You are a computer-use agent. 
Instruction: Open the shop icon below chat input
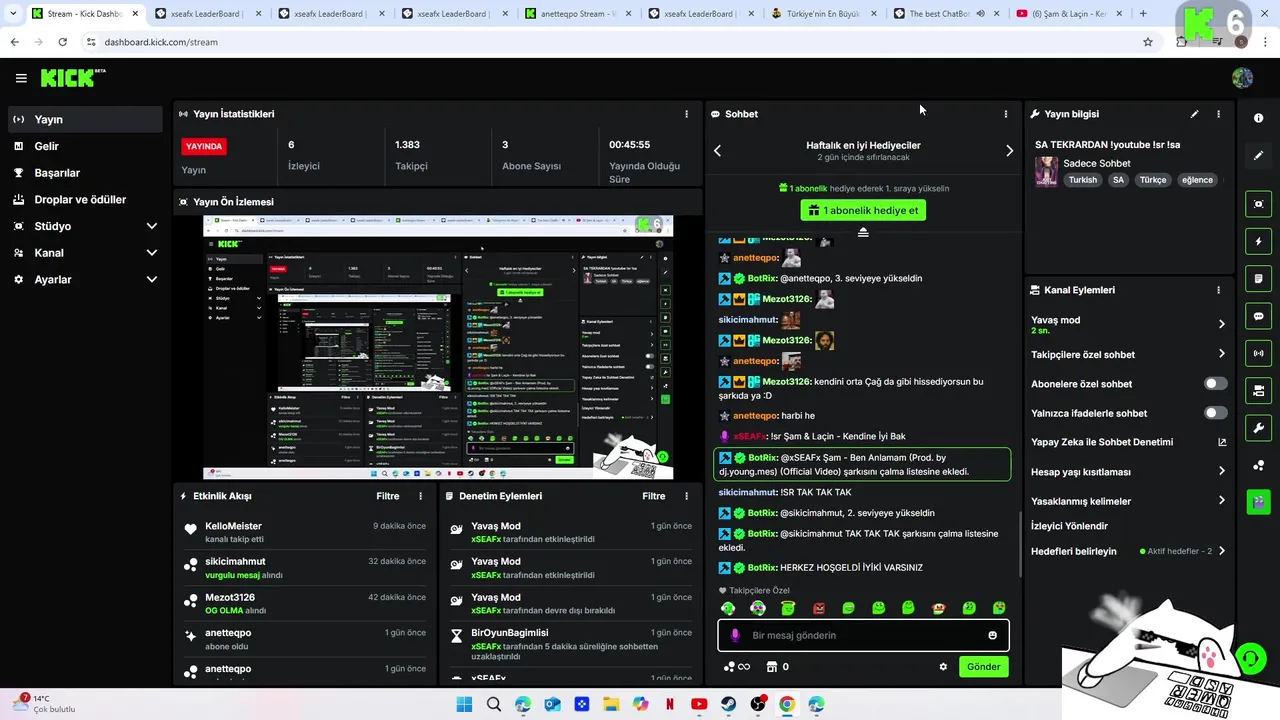tap(771, 667)
